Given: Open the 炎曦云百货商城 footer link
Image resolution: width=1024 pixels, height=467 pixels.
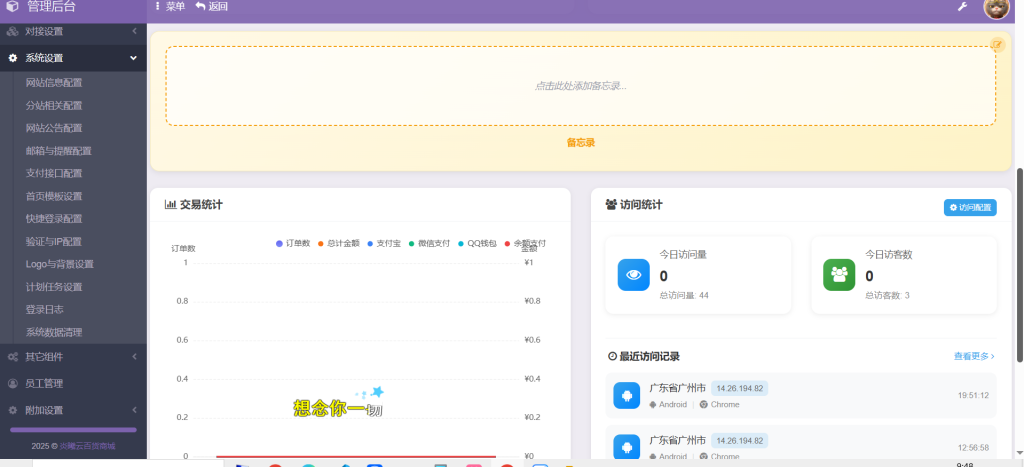Looking at the screenshot, I should pos(87,446).
